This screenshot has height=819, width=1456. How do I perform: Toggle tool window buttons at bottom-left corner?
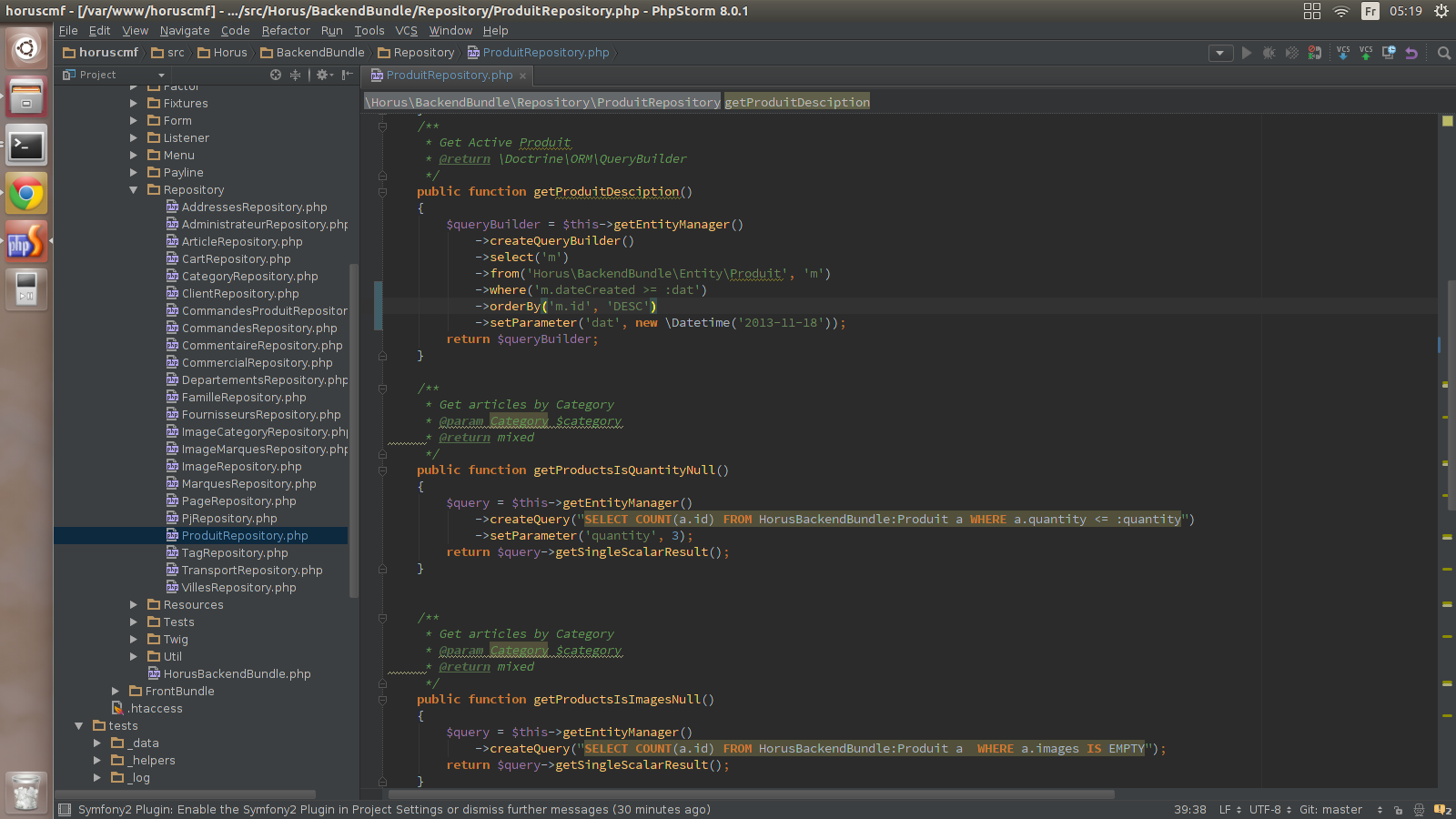pos(65,810)
